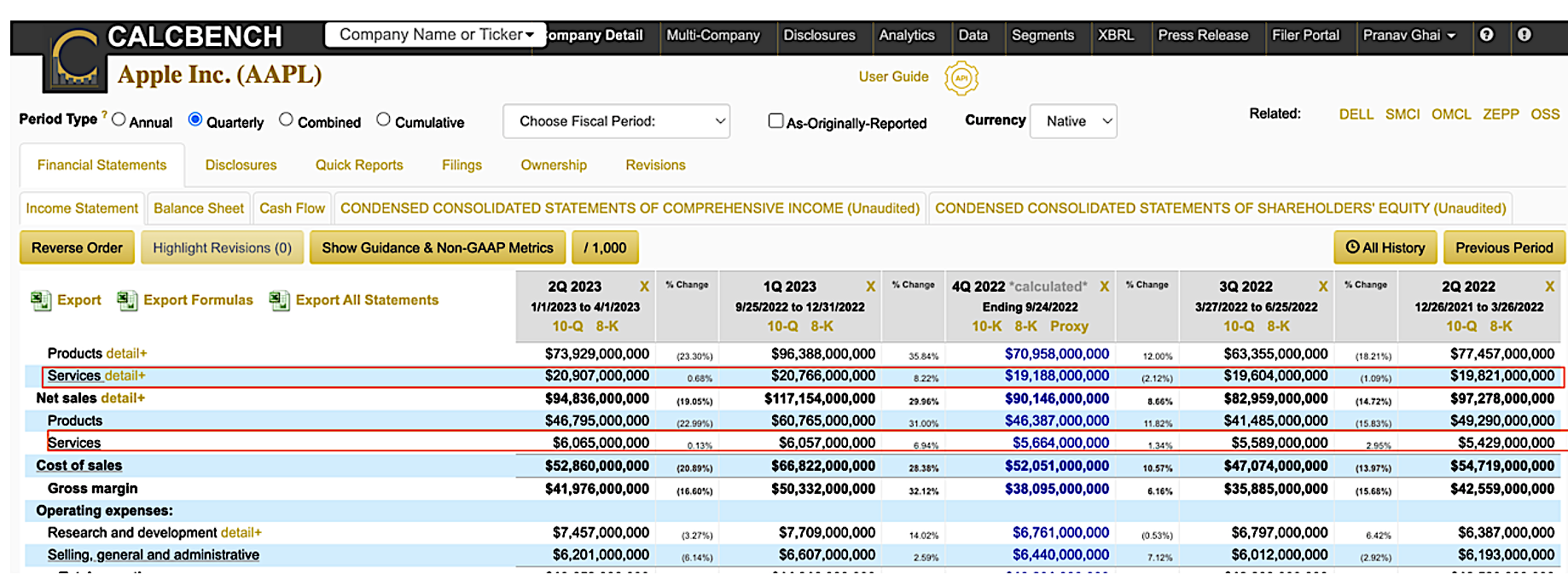Click the info icon in top bar
Viewport: 1568px width, 580px height.
(x=1524, y=35)
